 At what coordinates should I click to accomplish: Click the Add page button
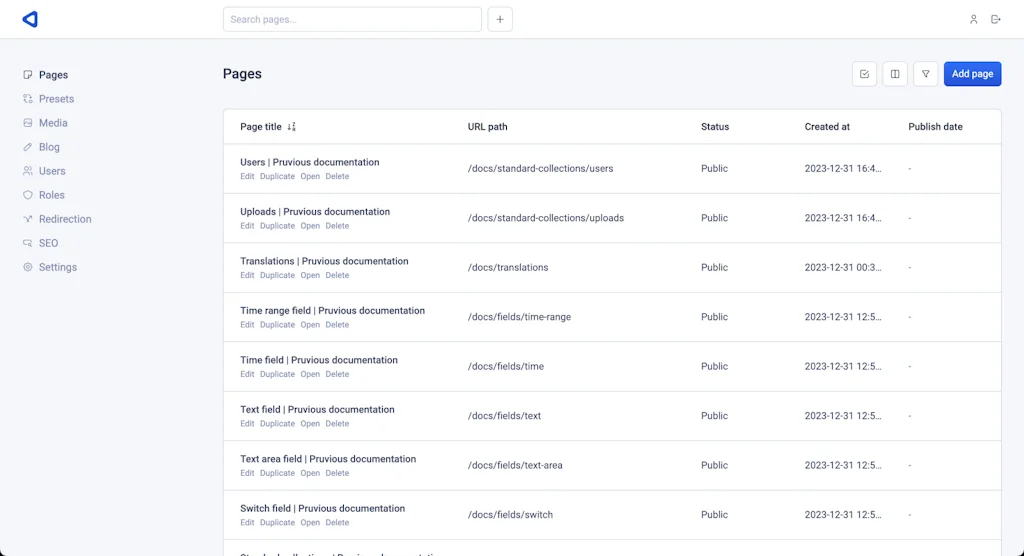click(972, 74)
